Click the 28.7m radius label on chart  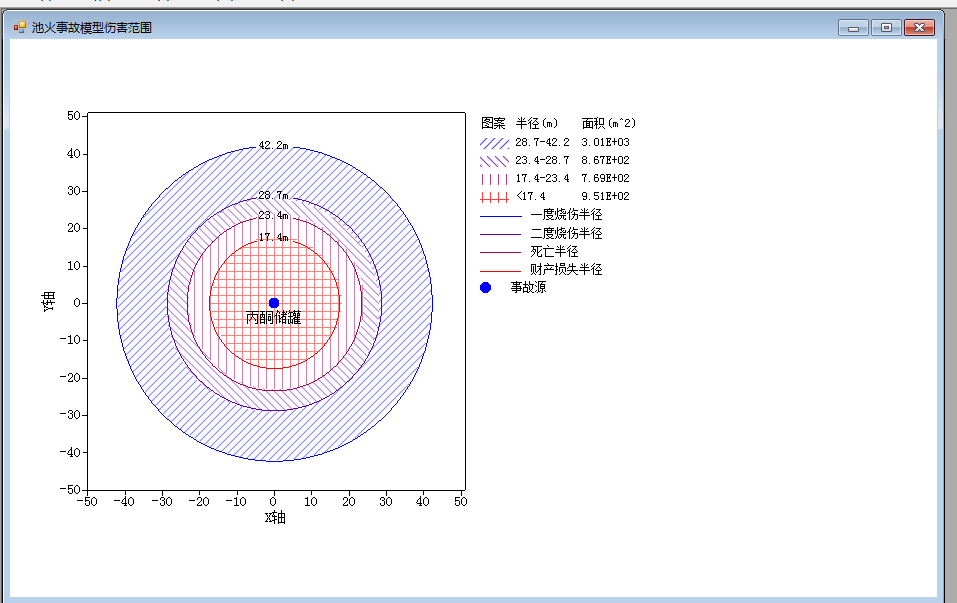pyautogui.click(x=273, y=195)
